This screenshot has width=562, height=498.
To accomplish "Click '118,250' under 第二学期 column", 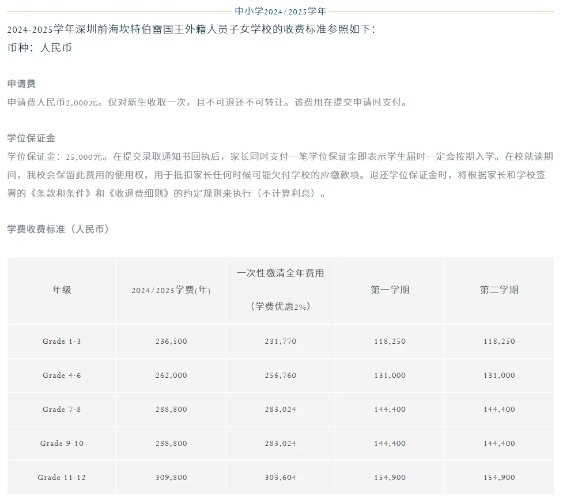I will click(499, 341).
